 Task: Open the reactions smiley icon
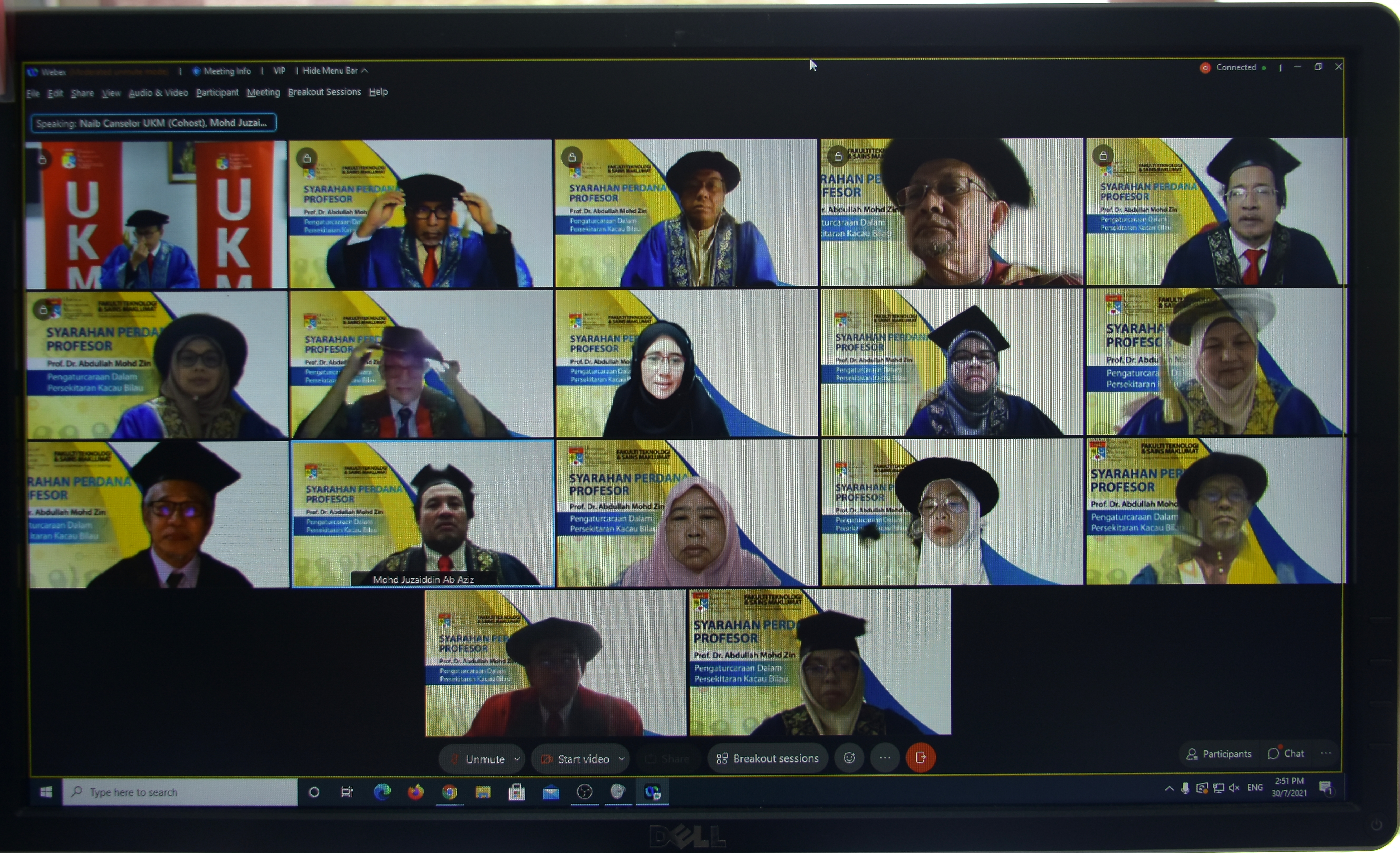tap(849, 758)
